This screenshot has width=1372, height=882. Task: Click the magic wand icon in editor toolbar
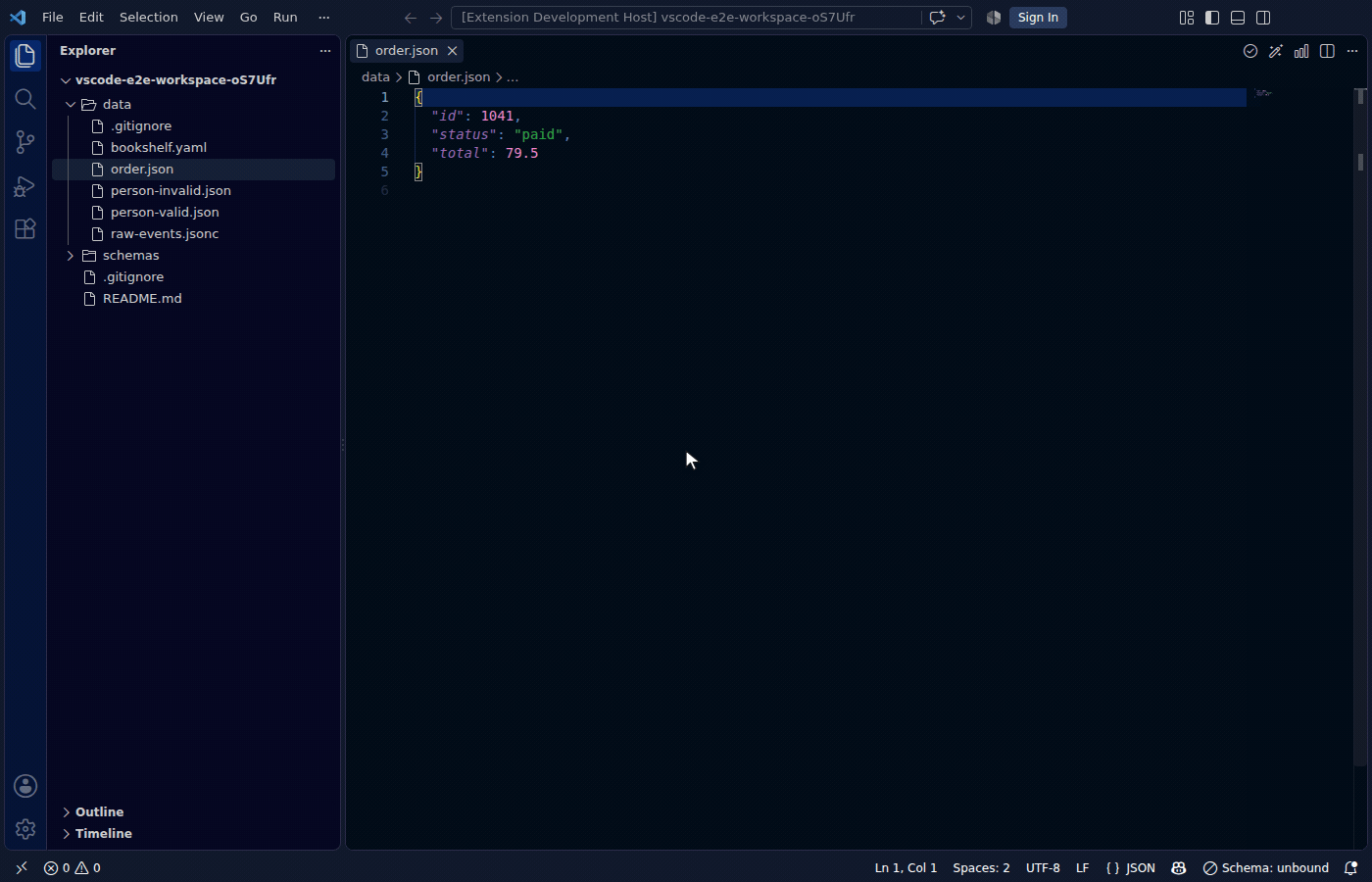click(1276, 51)
